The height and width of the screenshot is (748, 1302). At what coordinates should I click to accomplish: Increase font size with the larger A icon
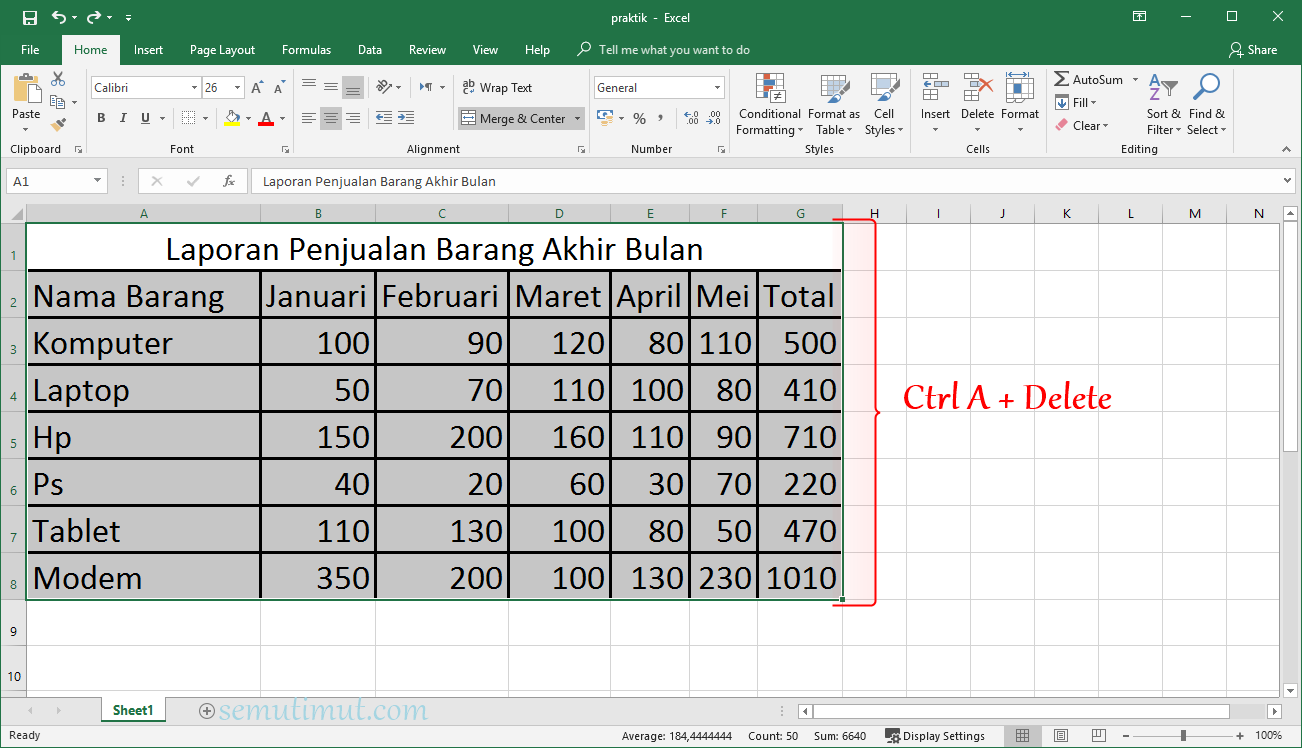click(x=258, y=88)
